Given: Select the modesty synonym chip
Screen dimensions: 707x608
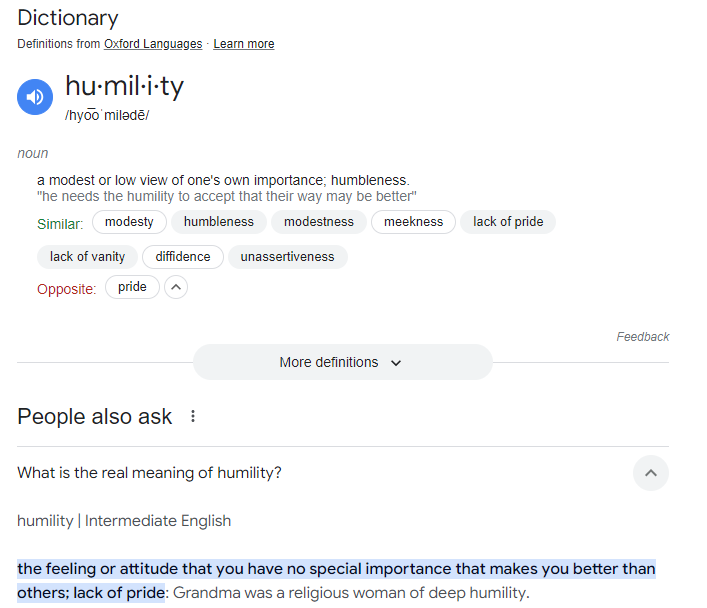Looking at the screenshot, I should click(129, 222).
